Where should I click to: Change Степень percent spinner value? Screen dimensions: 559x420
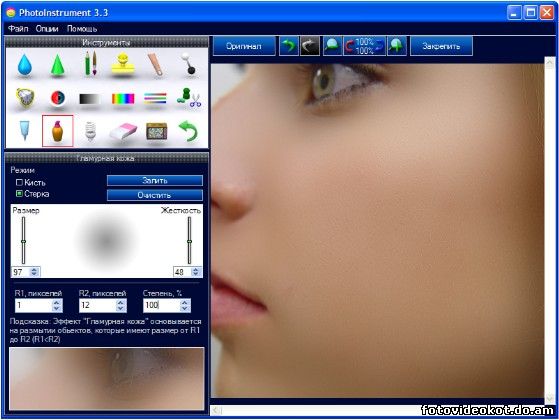(x=185, y=305)
